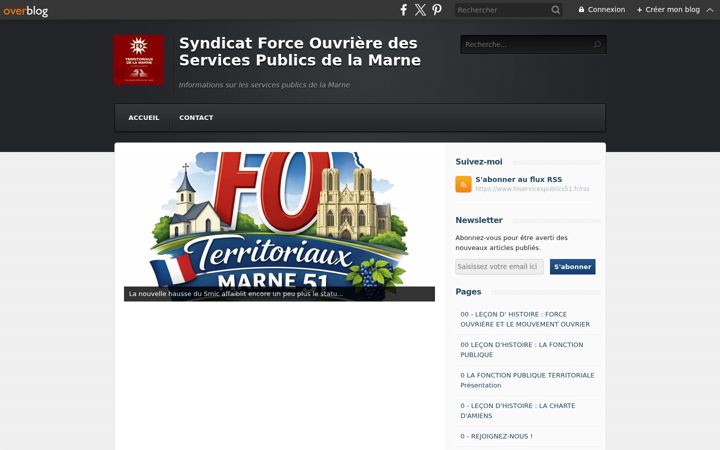This screenshot has width=720, height=450.
Task: Click Créer mon blog link
Action: point(669,9)
